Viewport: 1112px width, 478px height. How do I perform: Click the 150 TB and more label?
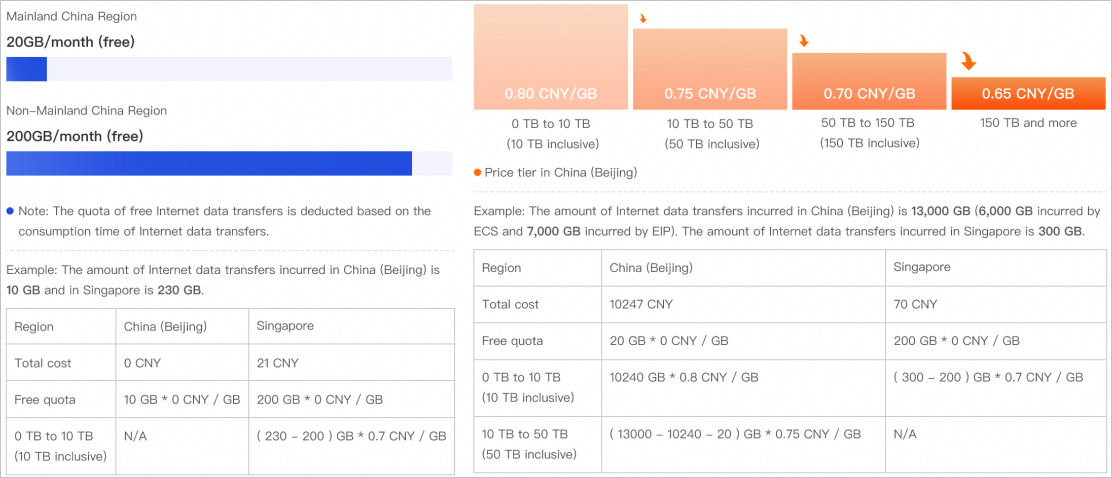tap(1028, 123)
